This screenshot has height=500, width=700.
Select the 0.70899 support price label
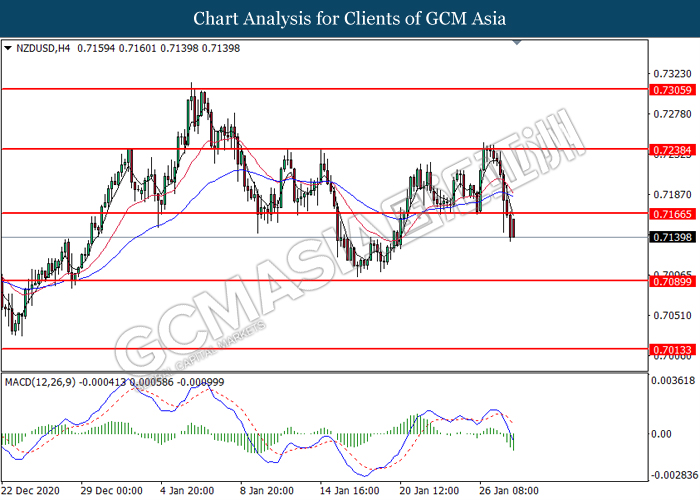(x=672, y=281)
